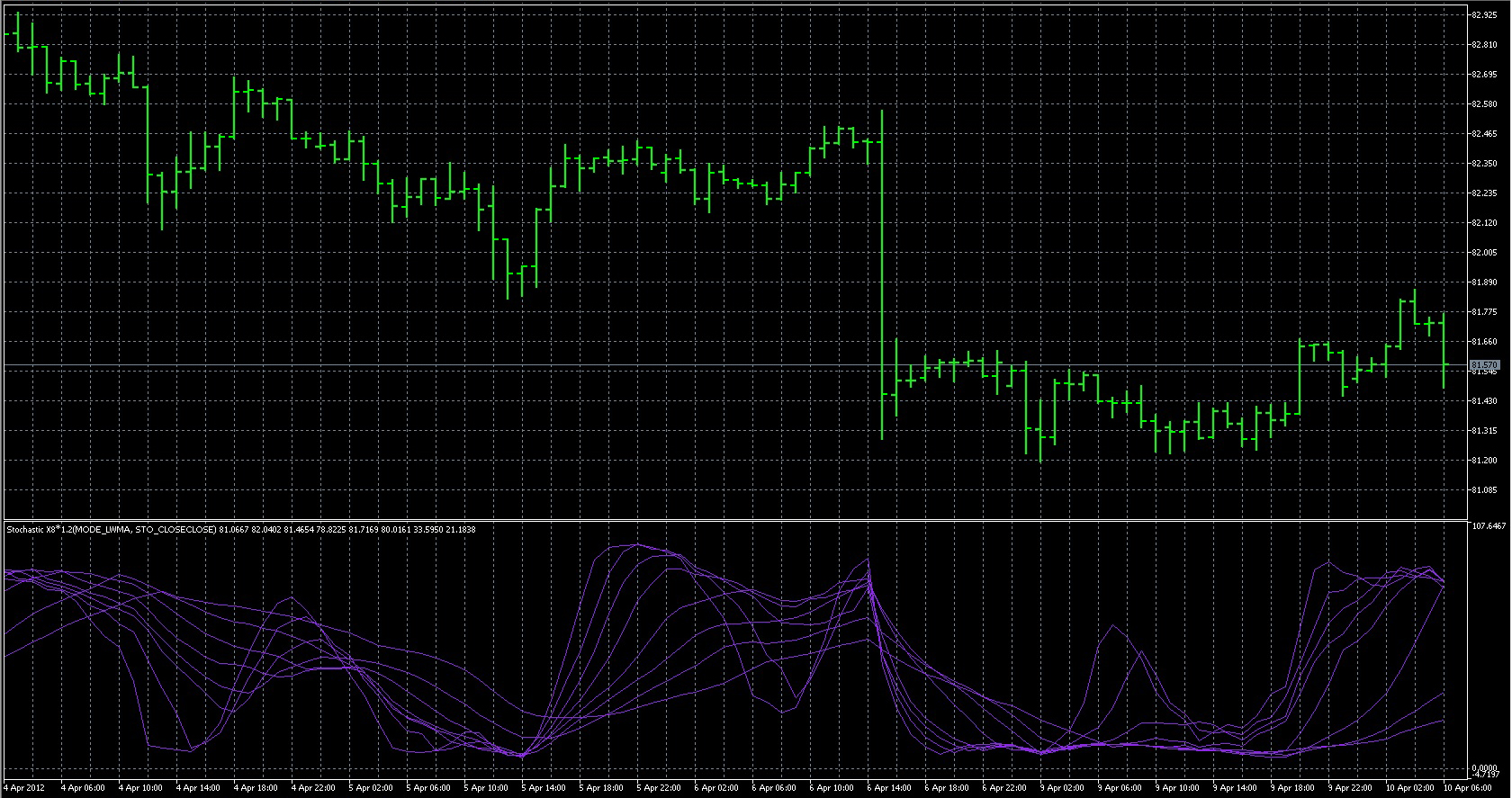Click the 4 Apr 18:00 time label
This screenshot has height=798, width=1512.
coord(256,788)
